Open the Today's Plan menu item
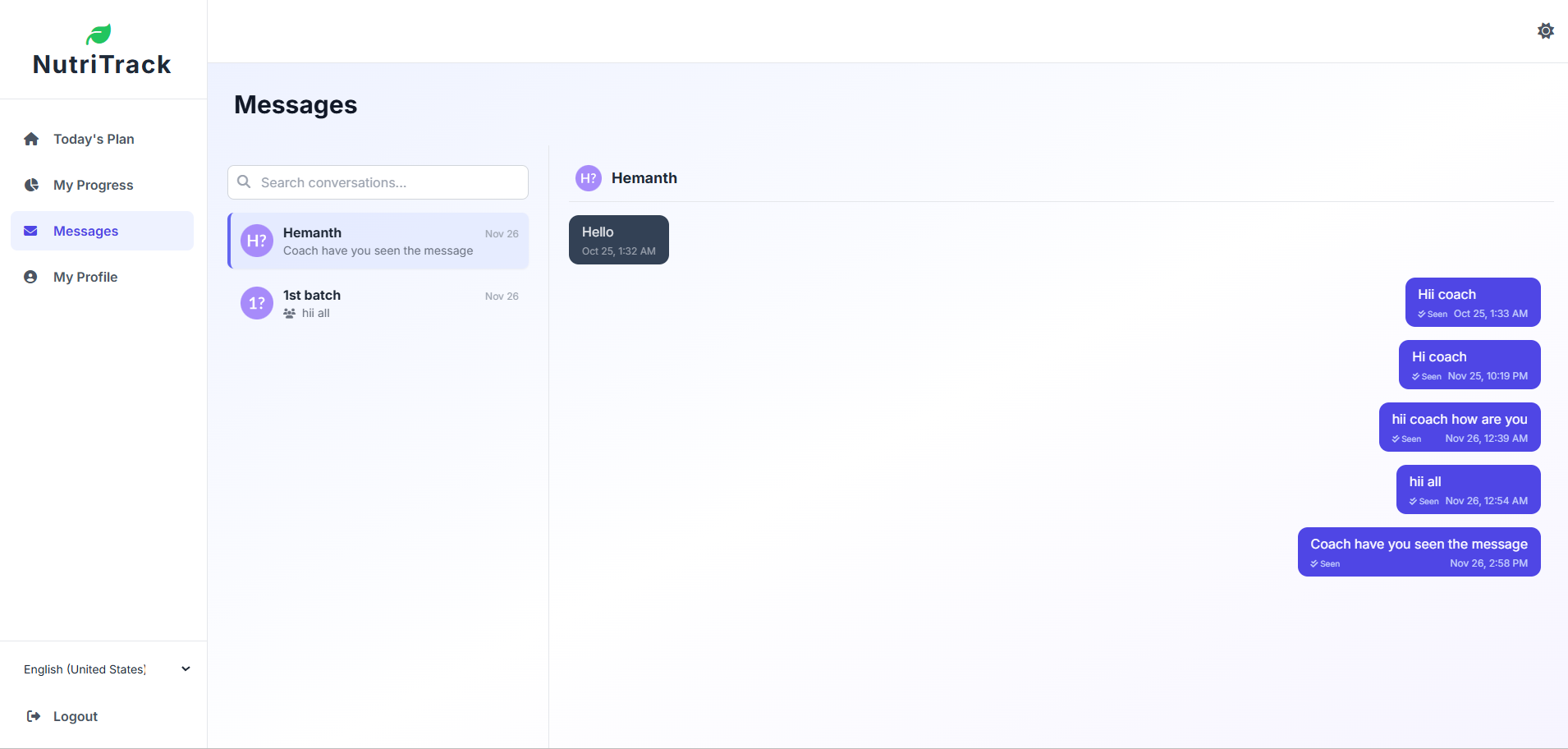Viewport: 1568px width, 749px height. pyautogui.click(x=94, y=139)
